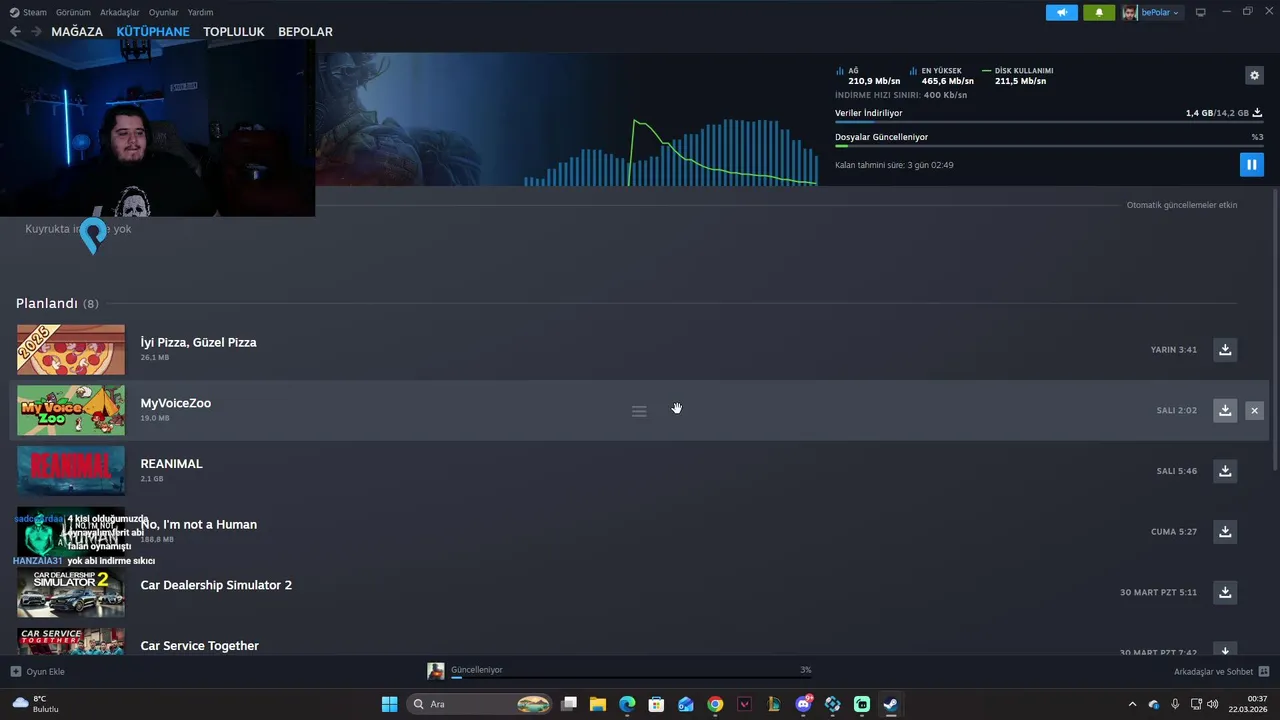This screenshot has width=1280, height=720.
Task: Download No, I'm not a Human now
Action: coord(1225,532)
